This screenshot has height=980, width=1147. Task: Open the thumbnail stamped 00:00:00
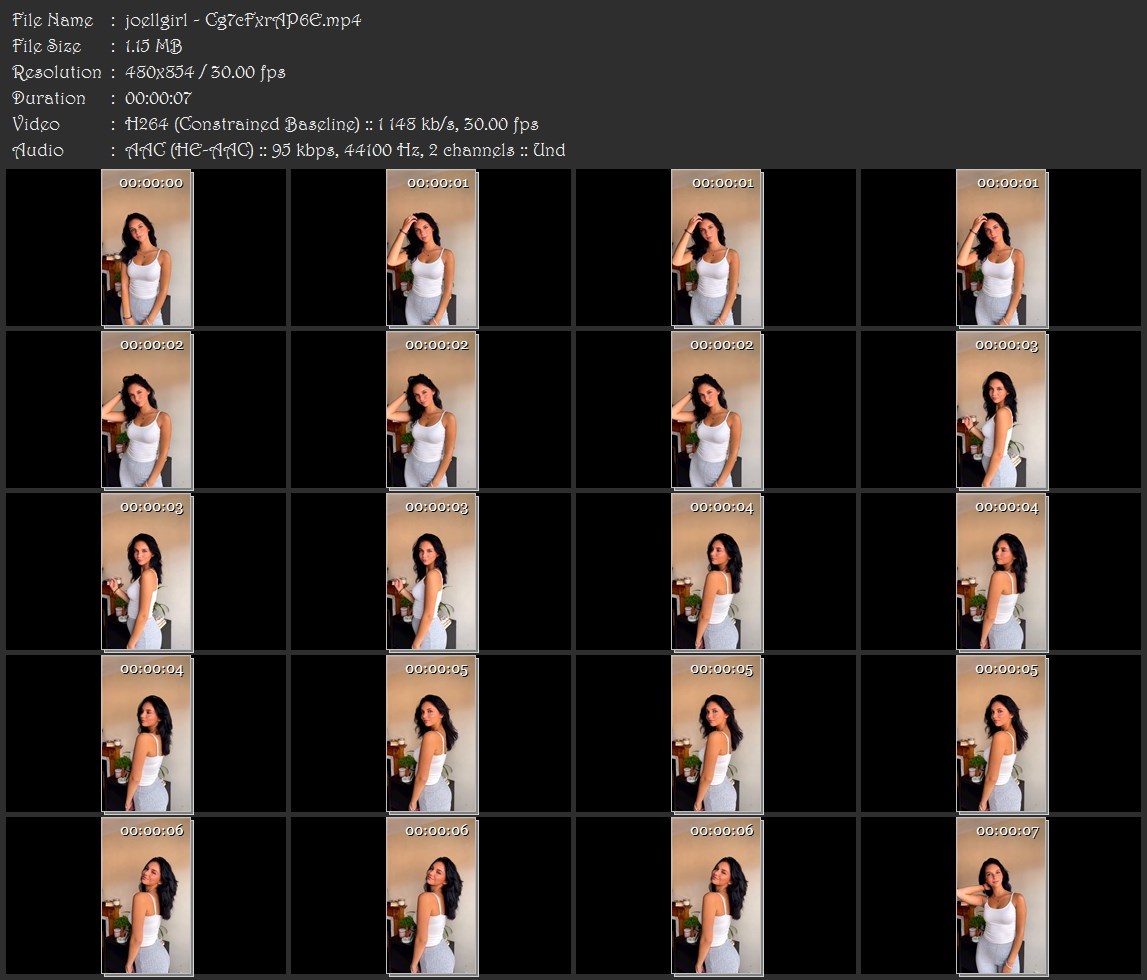point(147,248)
